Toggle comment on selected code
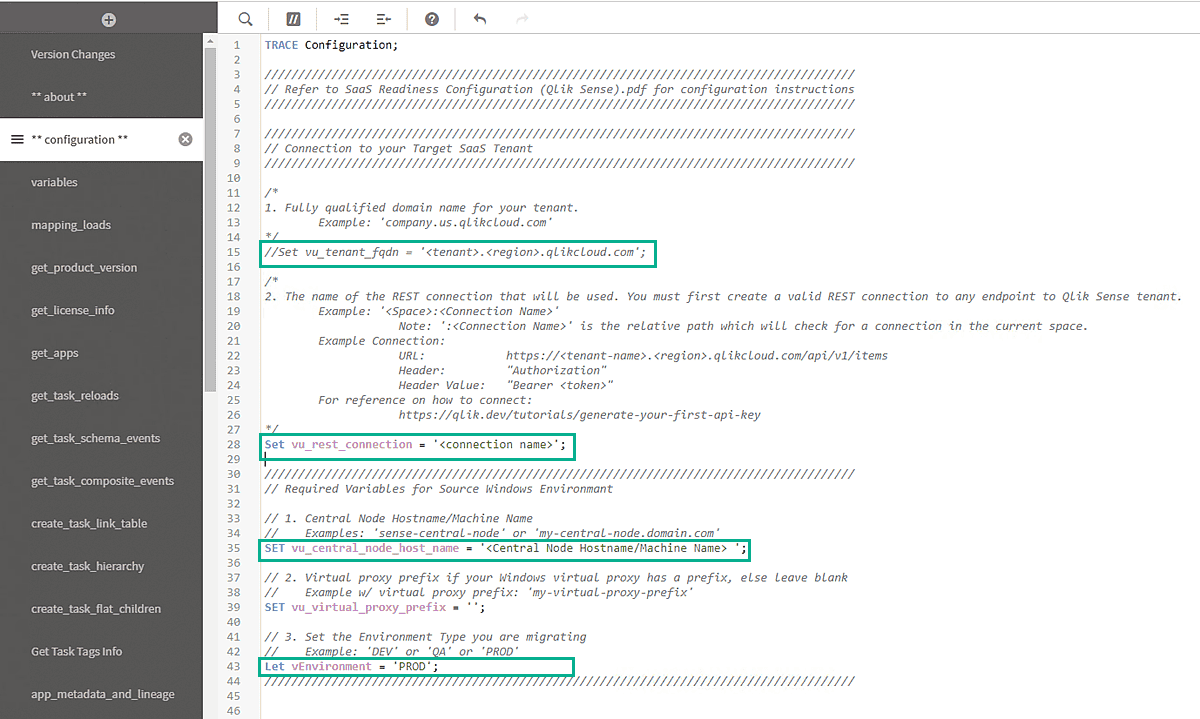Image resolution: width=1200 pixels, height=719 pixels. pos(292,18)
